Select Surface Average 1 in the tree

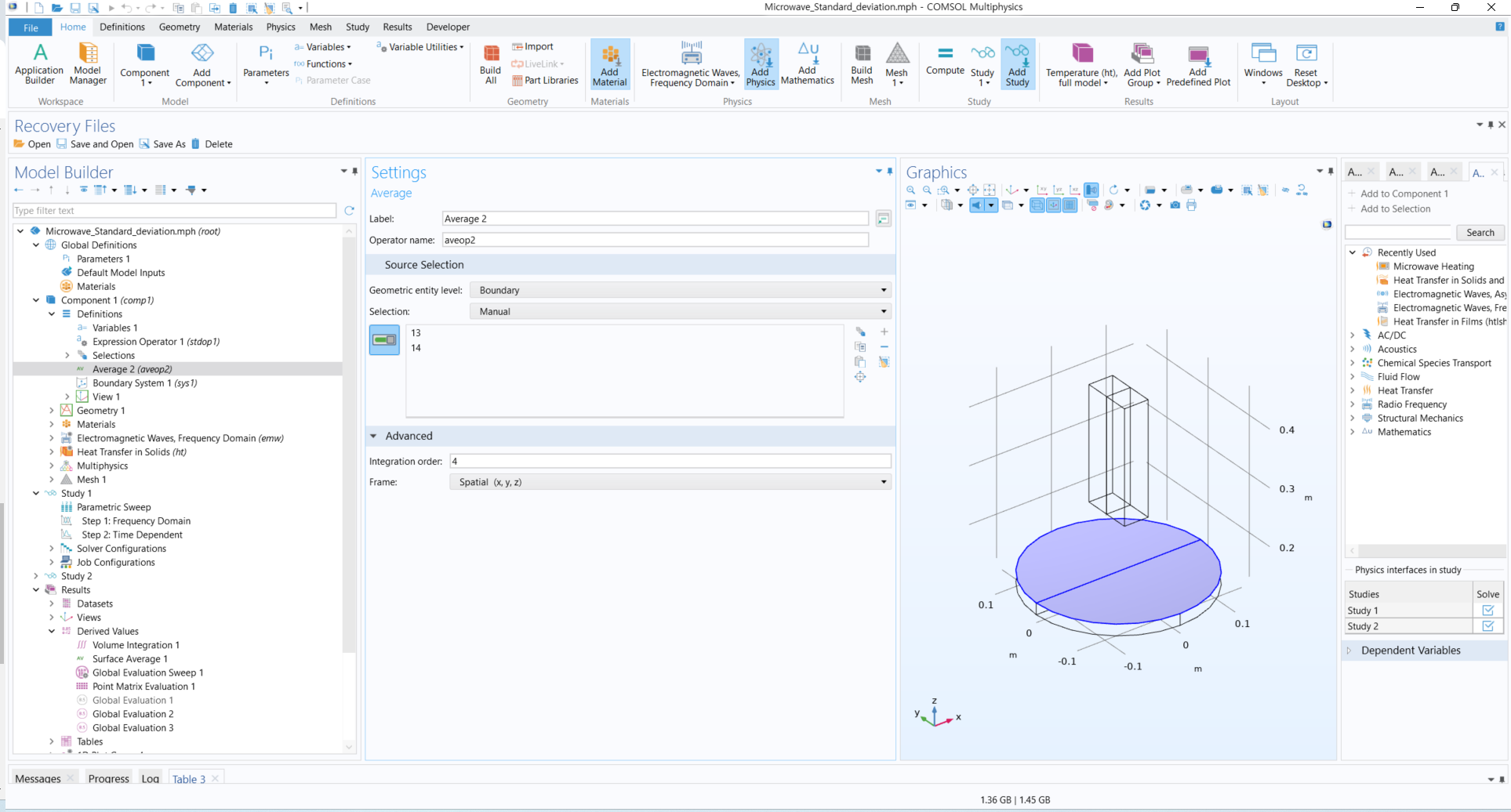point(129,659)
